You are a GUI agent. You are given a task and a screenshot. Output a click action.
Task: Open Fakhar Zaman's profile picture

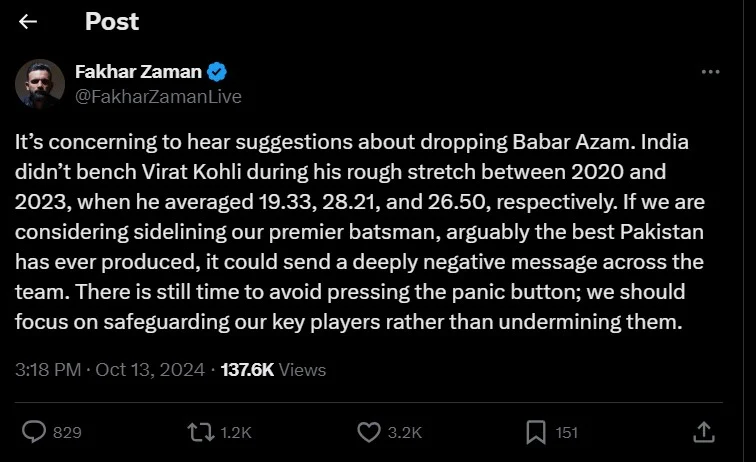40,84
